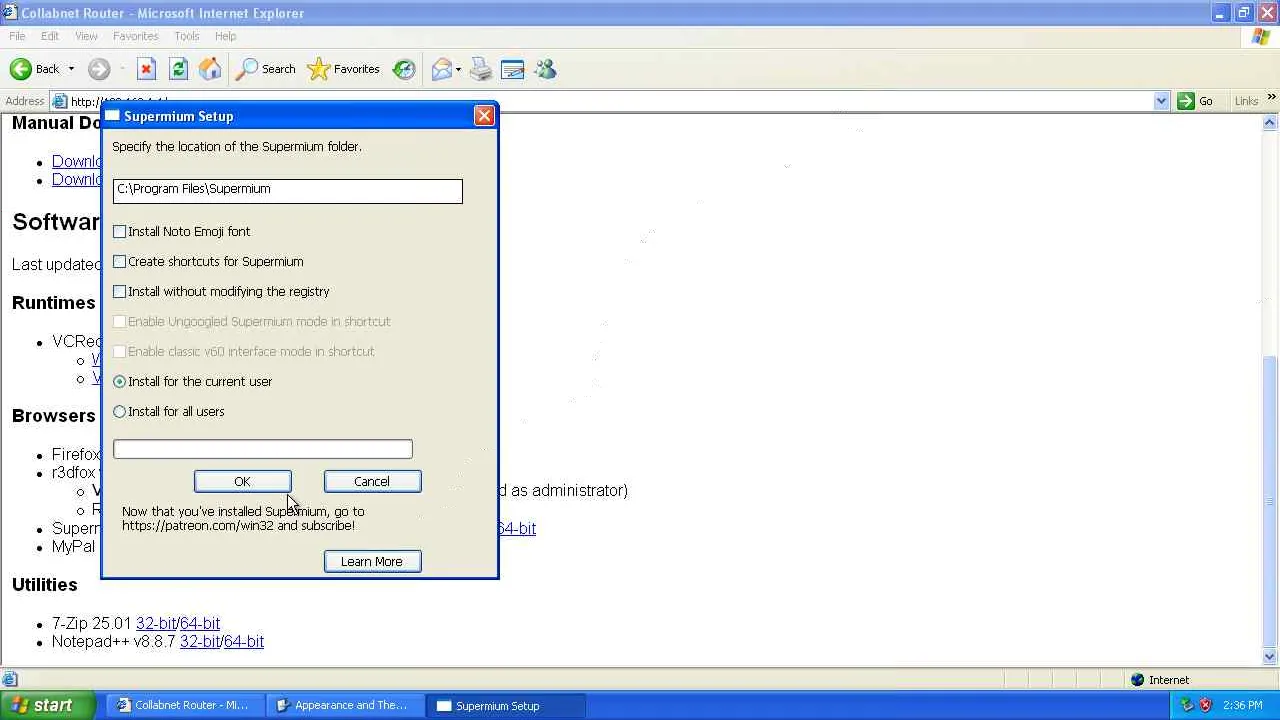Viewport: 1280px width, 720px height.
Task: Open Notepad++ v8.8.7 32-bit link
Action: coord(200,642)
